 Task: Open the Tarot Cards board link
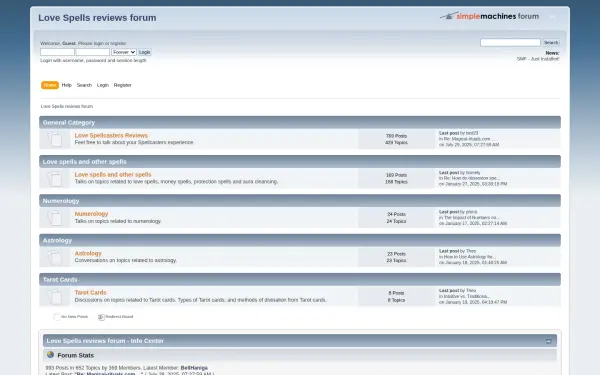click(x=90, y=292)
